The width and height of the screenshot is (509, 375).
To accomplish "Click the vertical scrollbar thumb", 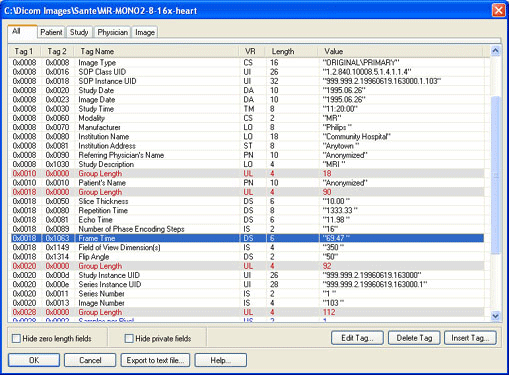I will click(495, 175).
